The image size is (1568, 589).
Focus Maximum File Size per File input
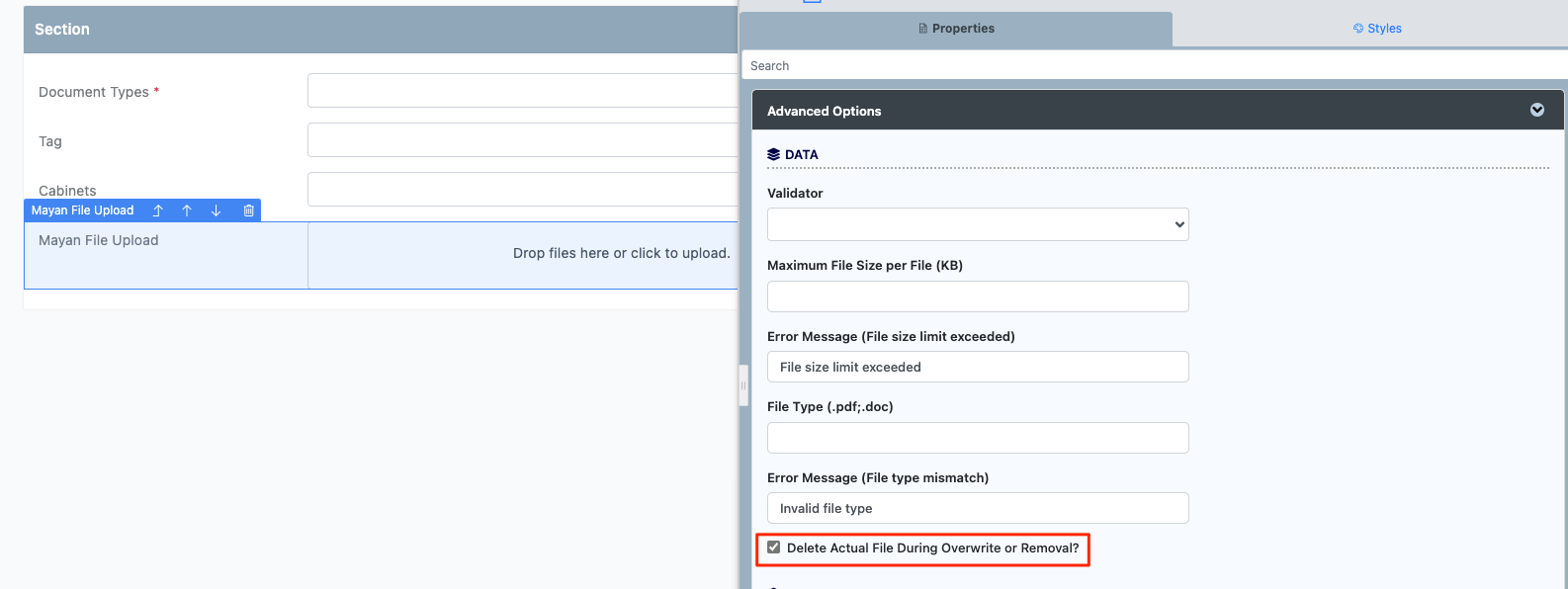pyautogui.click(x=978, y=296)
